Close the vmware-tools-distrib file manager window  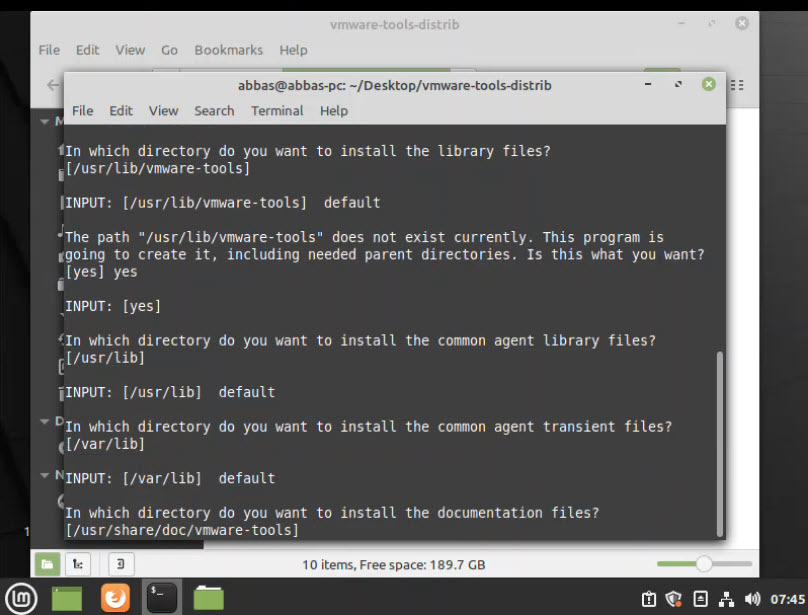coord(742,23)
